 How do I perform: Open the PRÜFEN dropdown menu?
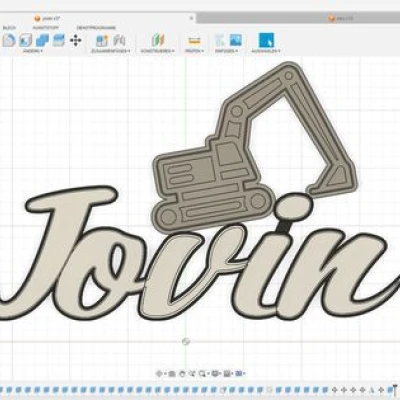coord(194,51)
